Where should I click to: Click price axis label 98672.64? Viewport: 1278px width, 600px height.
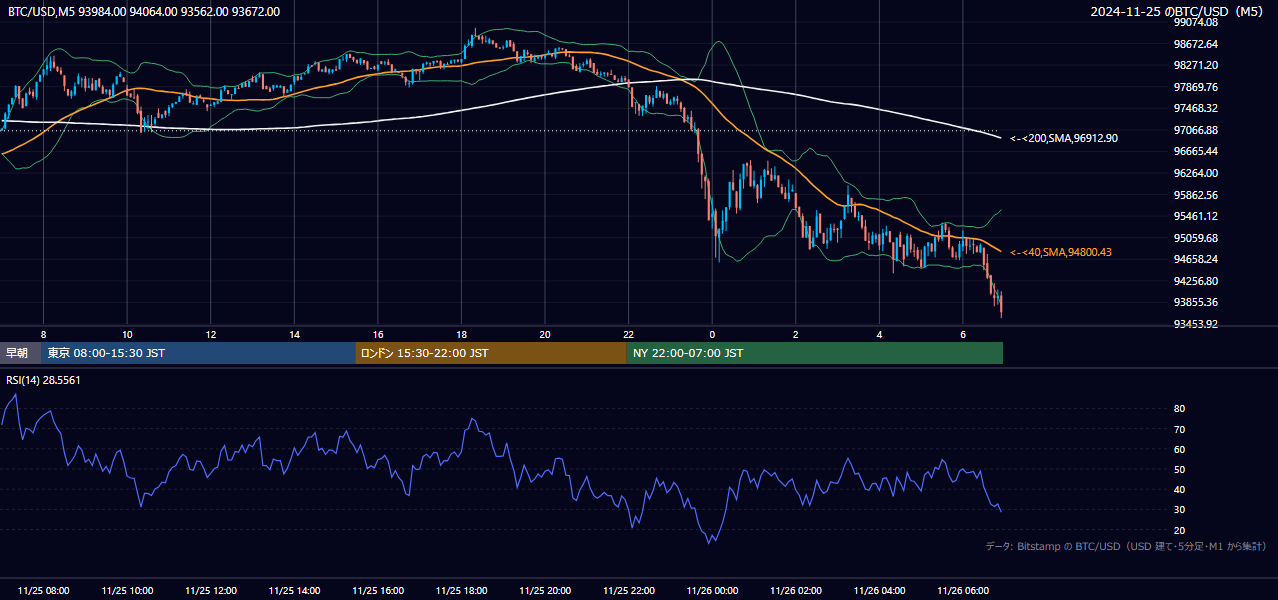[1196, 44]
